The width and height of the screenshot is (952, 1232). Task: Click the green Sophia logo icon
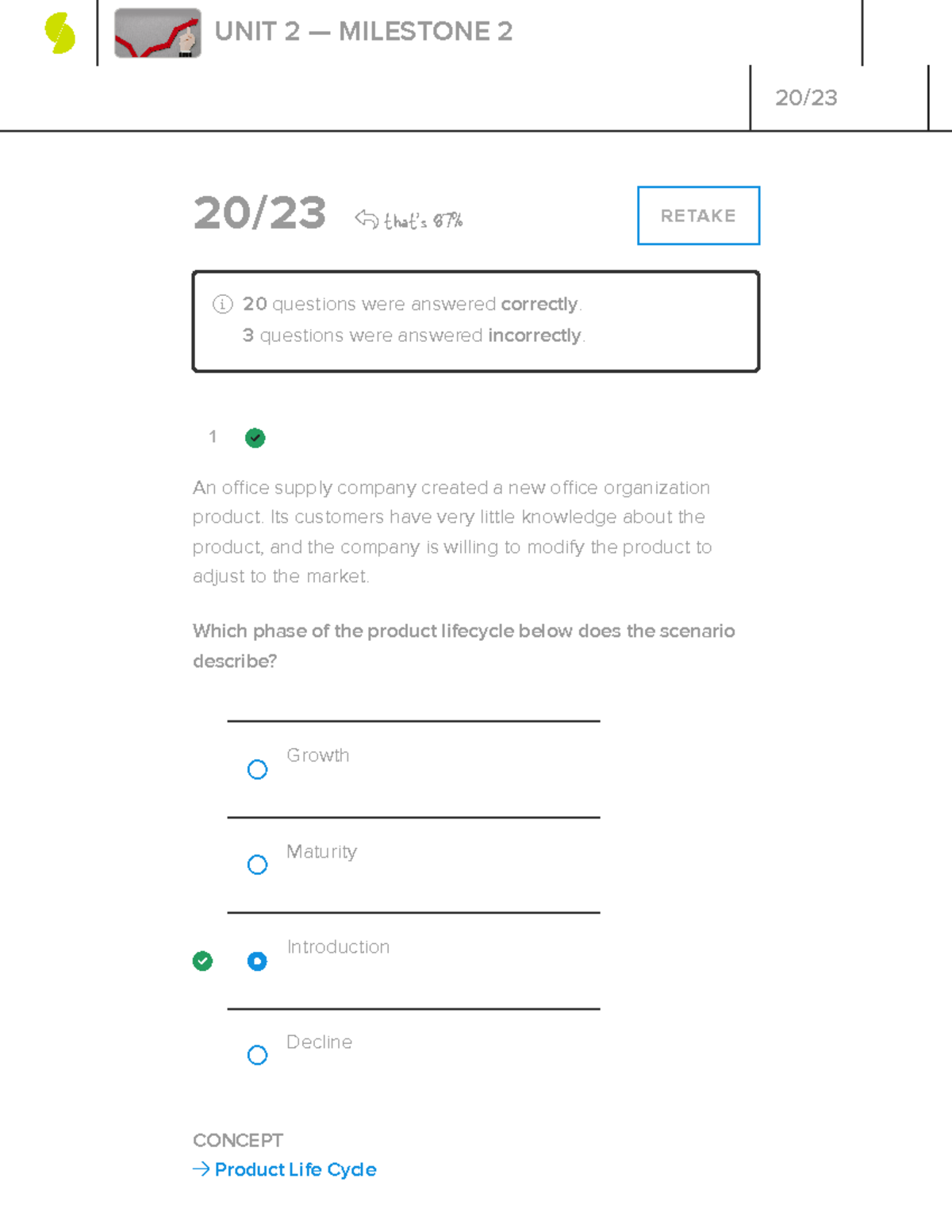click(x=60, y=33)
